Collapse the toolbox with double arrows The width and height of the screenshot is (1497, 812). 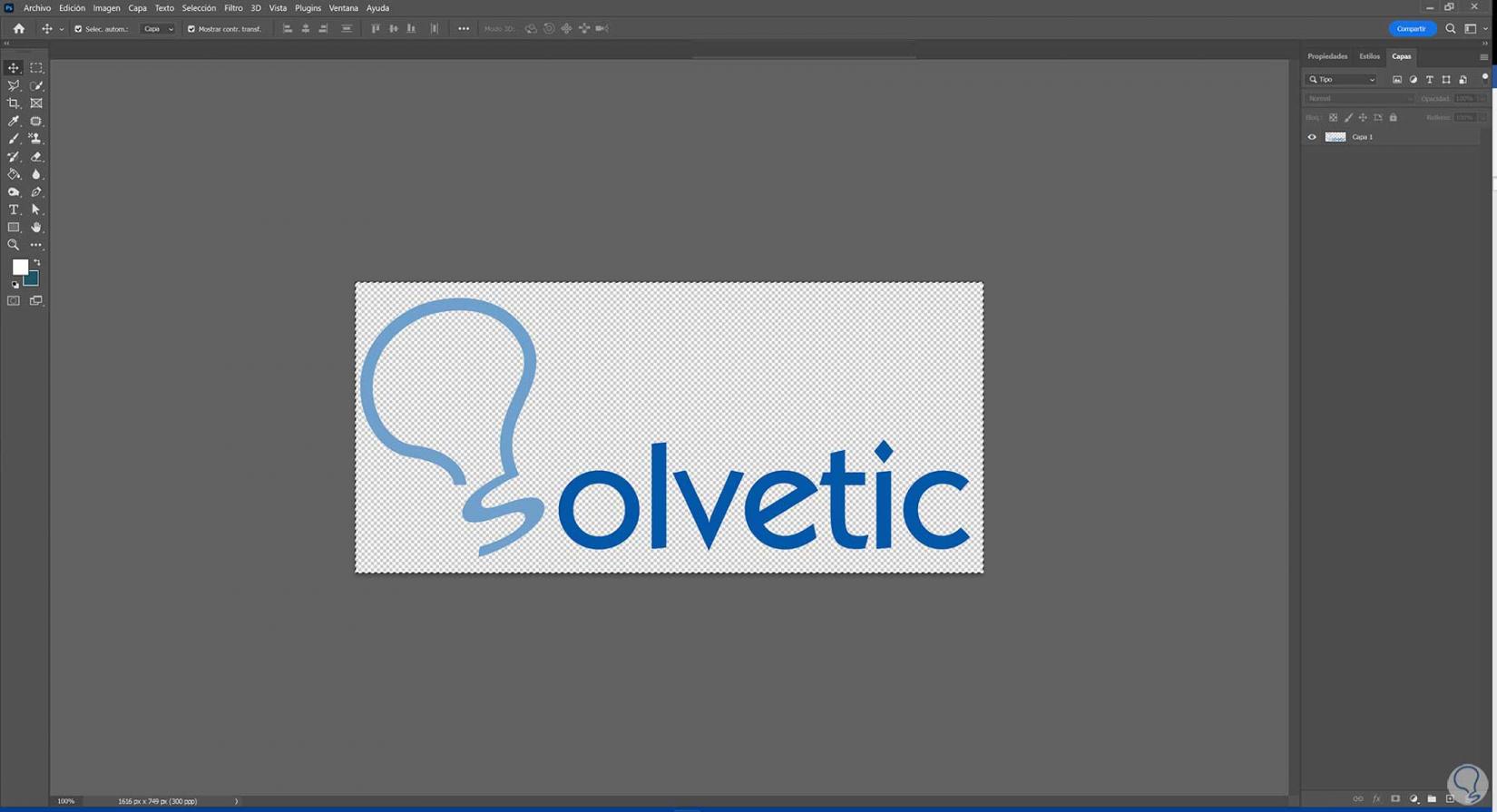tap(7, 44)
